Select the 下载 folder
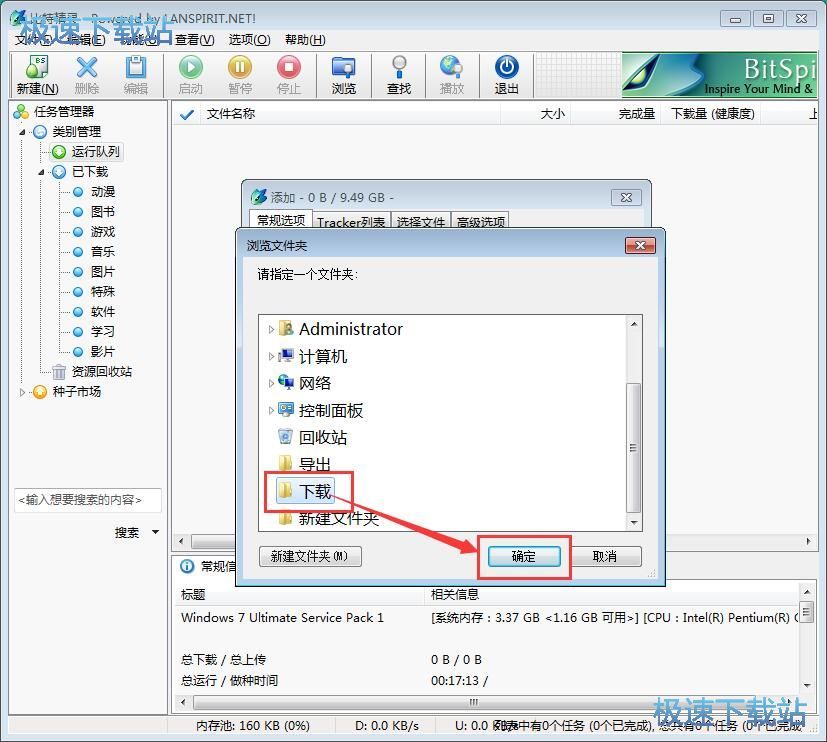This screenshot has height=742, width=827. tap(306, 492)
